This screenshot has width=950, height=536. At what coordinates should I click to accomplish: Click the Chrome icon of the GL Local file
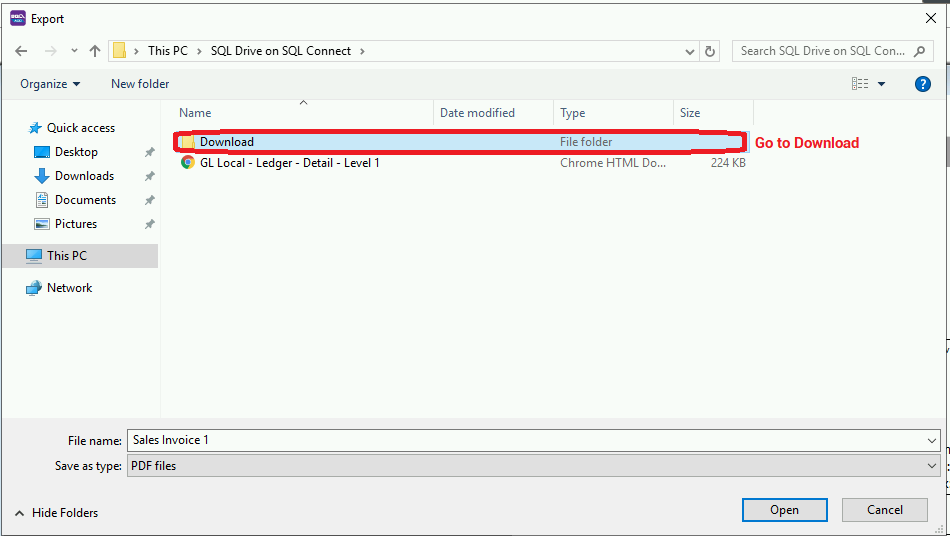pyautogui.click(x=188, y=162)
